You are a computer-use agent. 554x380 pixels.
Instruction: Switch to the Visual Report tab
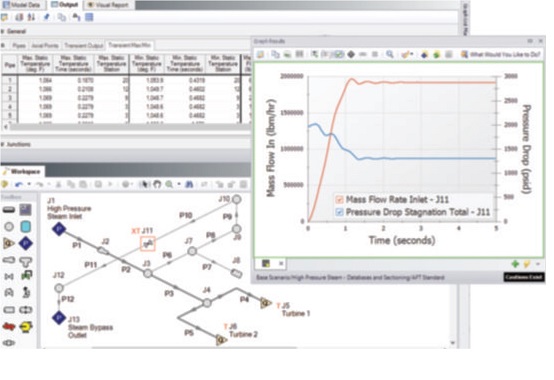click(x=108, y=5)
